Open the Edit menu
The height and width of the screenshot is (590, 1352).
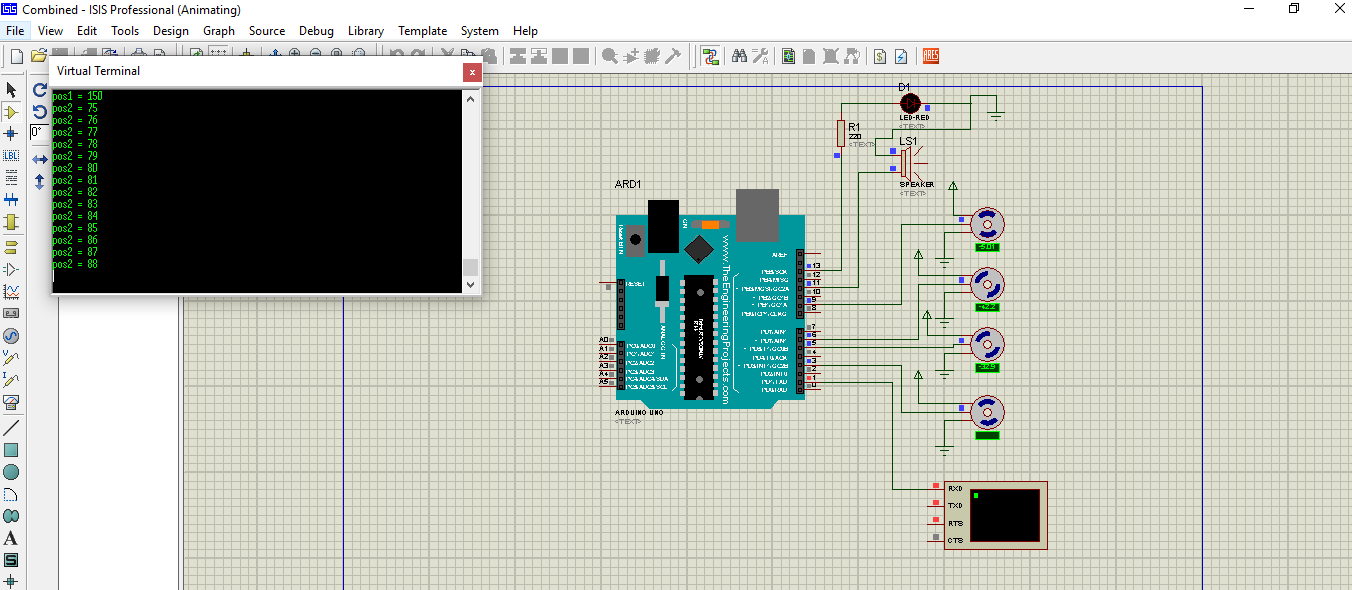pos(87,31)
